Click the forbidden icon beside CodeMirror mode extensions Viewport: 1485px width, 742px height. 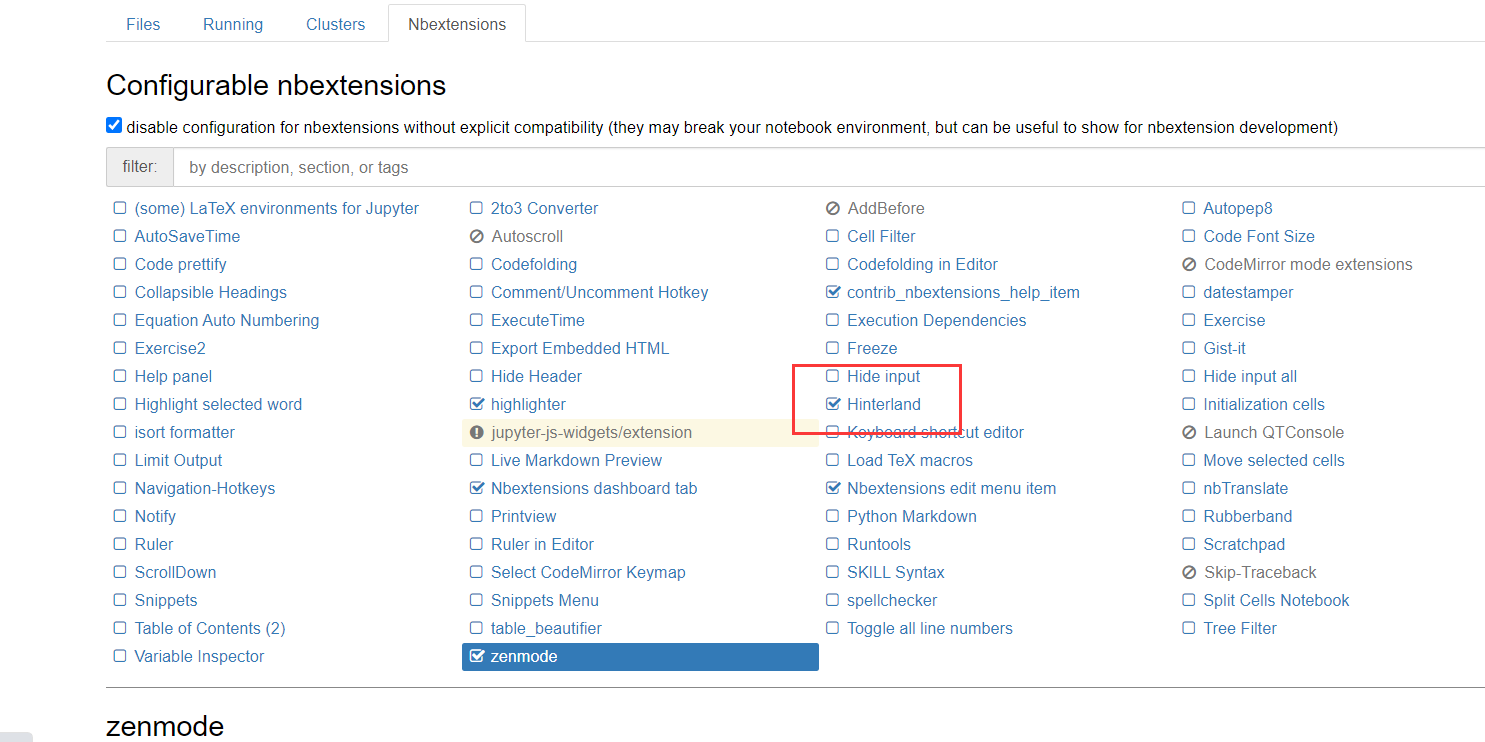[1189, 265]
